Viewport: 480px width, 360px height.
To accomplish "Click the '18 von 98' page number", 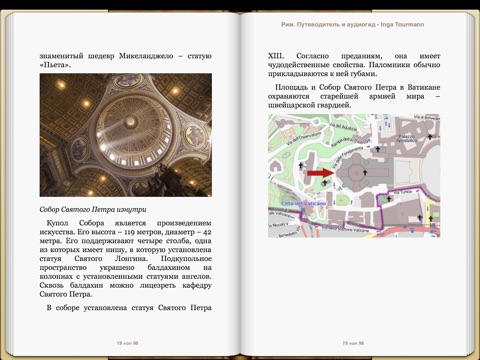I will click(127, 343).
